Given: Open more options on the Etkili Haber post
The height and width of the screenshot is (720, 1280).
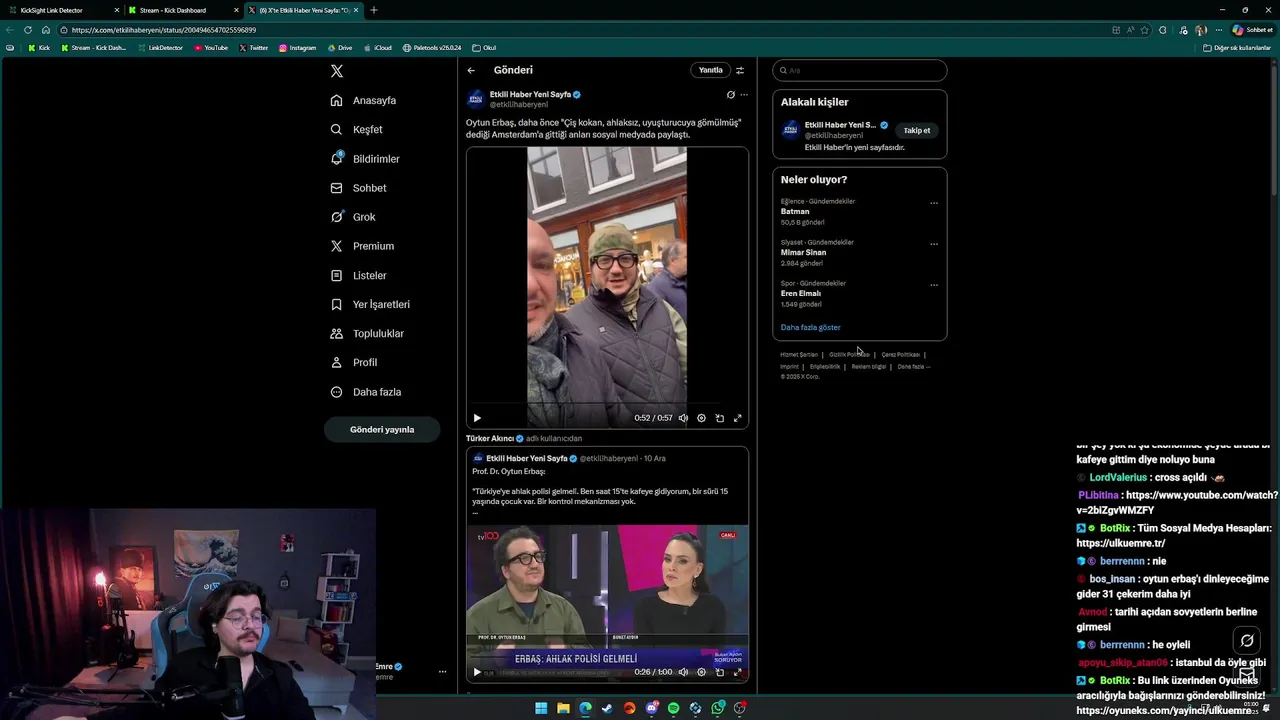Looking at the screenshot, I should (x=743, y=95).
